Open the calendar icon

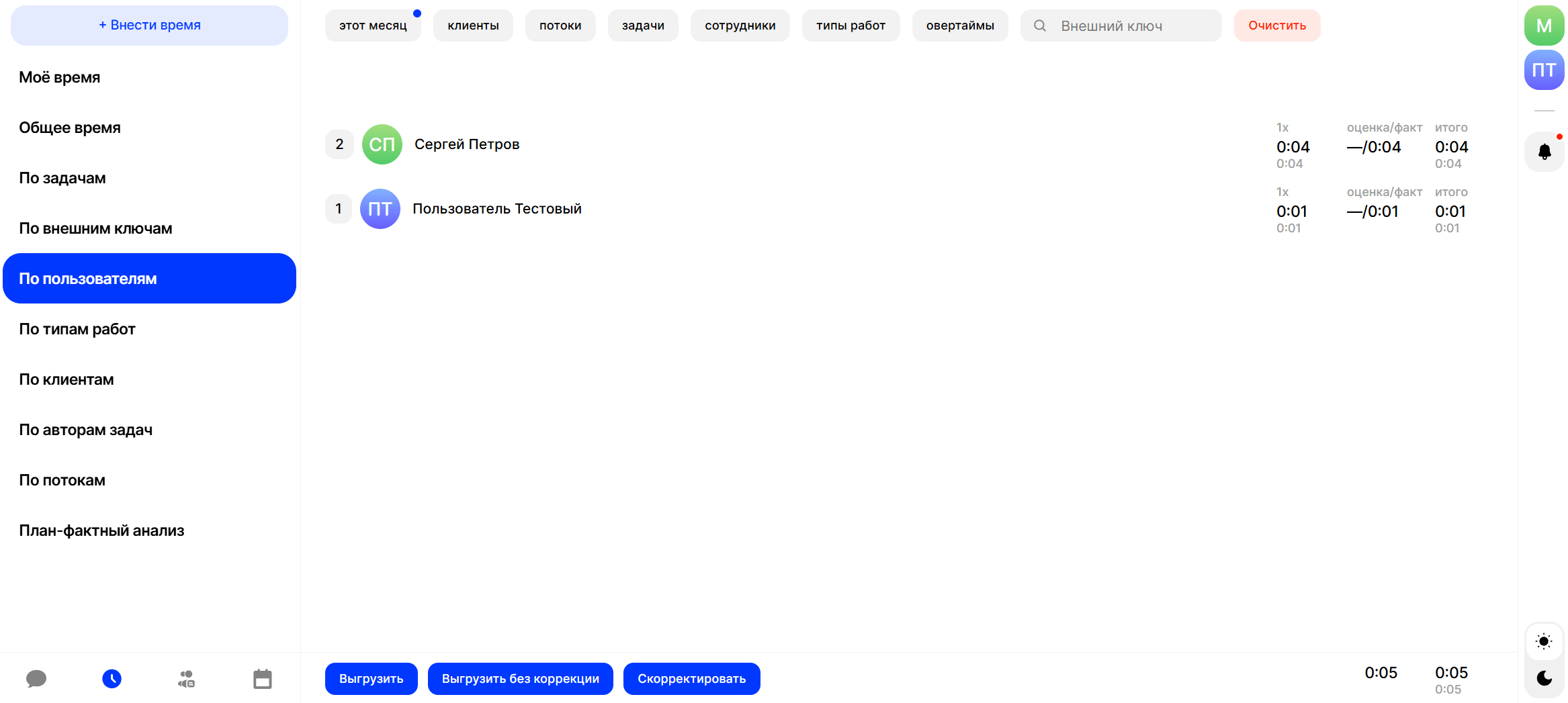(263, 679)
